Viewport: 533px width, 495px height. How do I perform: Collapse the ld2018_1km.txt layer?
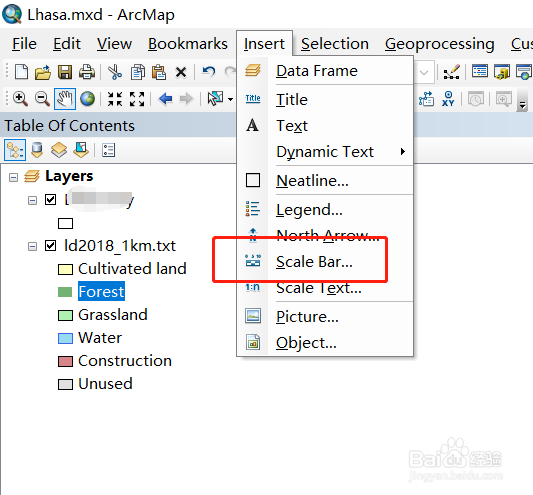pos(32,246)
